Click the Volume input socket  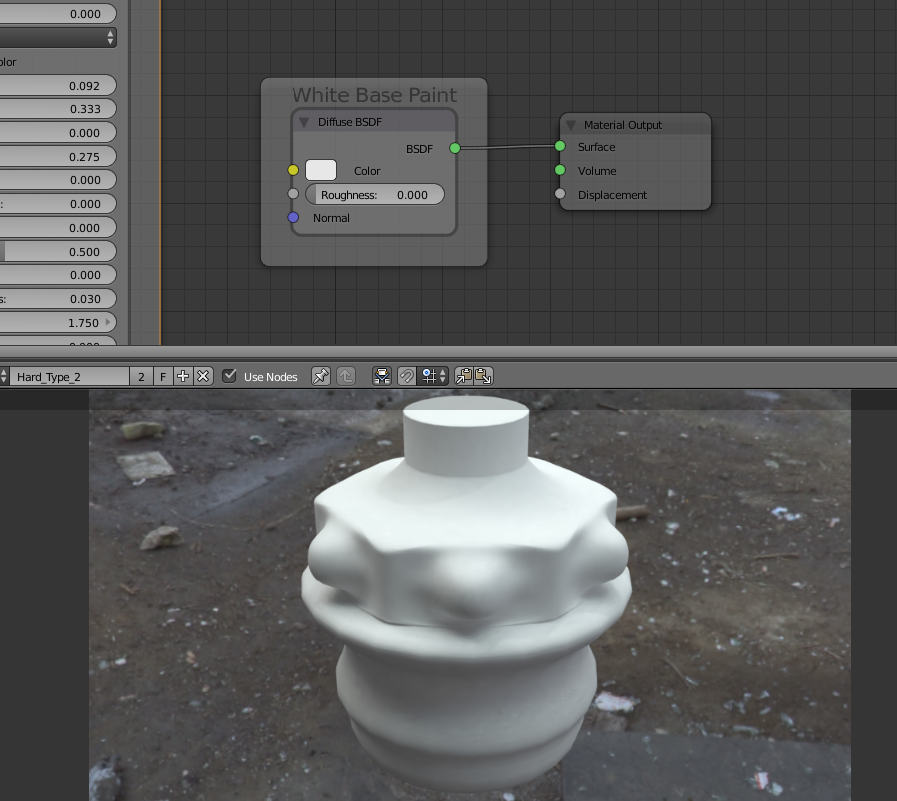click(560, 170)
